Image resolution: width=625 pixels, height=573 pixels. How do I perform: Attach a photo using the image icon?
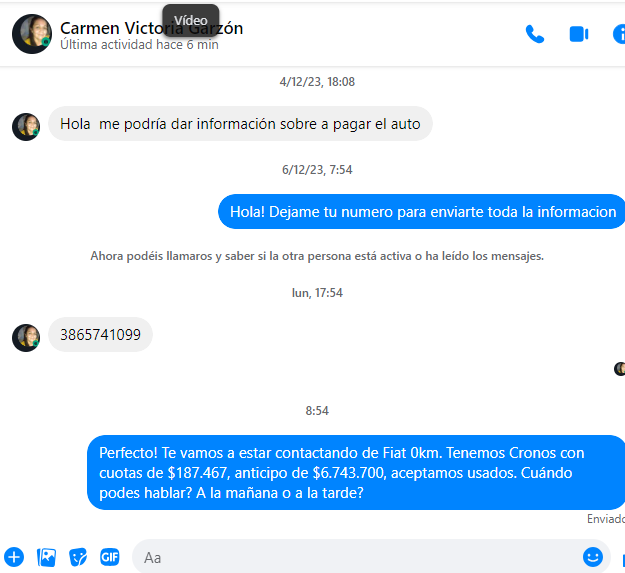[x=46, y=557]
